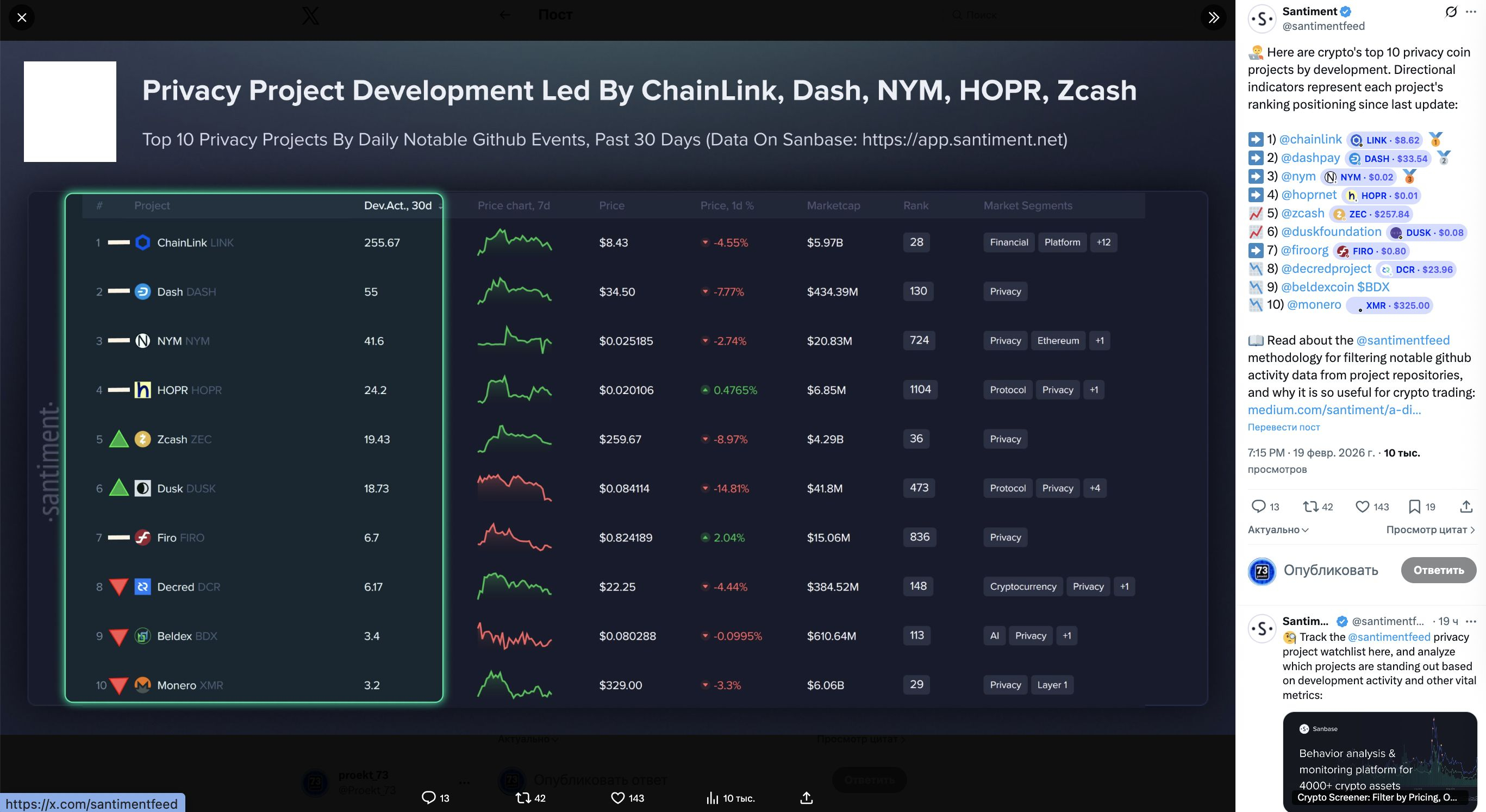
Task: Open the Grok icon next to Santiment header
Action: (1451, 11)
